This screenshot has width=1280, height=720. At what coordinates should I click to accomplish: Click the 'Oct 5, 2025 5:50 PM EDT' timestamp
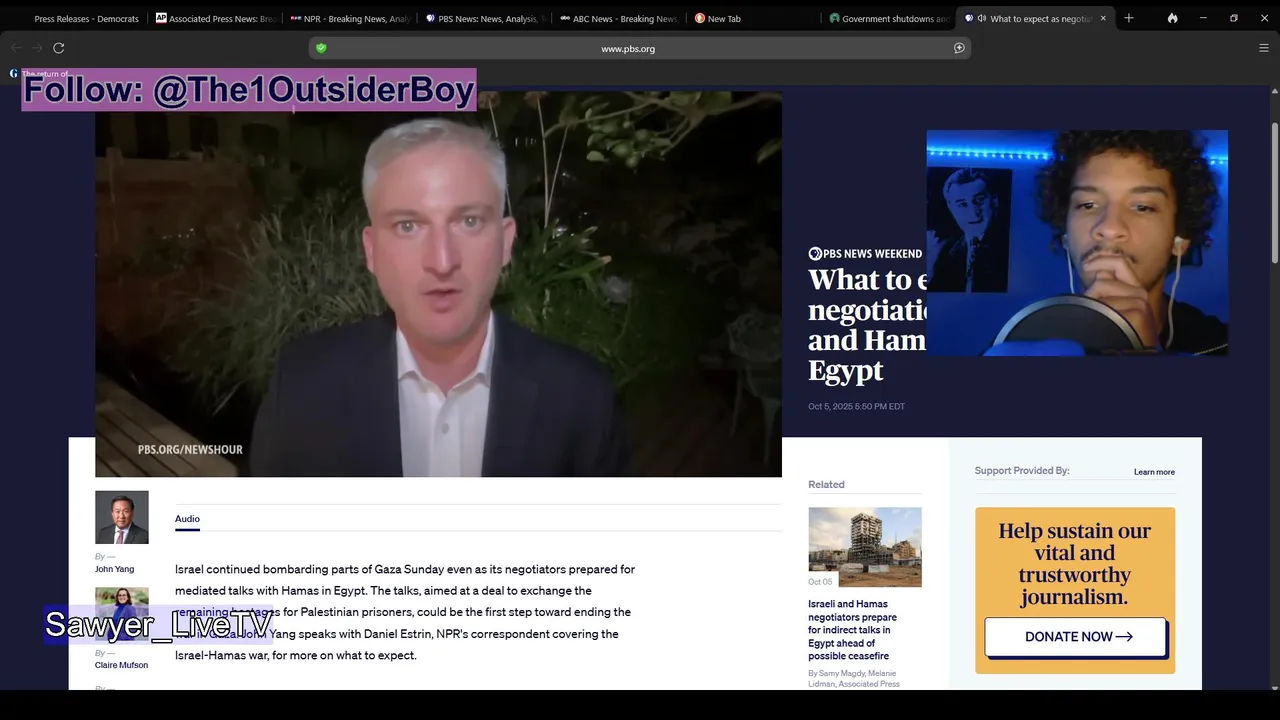tap(856, 406)
